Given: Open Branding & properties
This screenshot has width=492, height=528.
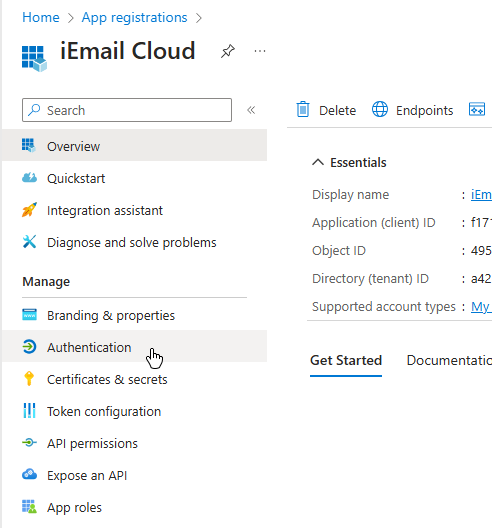Looking at the screenshot, I should [x=134, y=316].
